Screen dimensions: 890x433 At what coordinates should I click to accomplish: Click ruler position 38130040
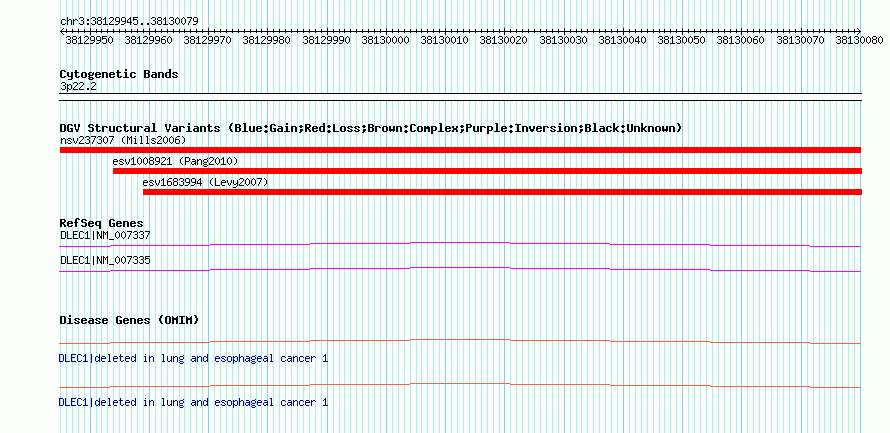(x=622, y=41)
